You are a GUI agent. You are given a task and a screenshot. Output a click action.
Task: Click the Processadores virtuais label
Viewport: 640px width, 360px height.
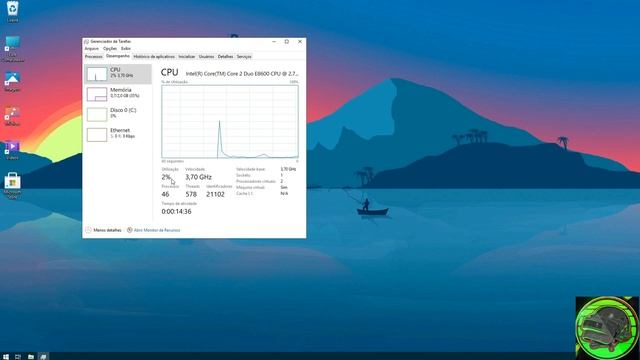click(x=256, y=181)
